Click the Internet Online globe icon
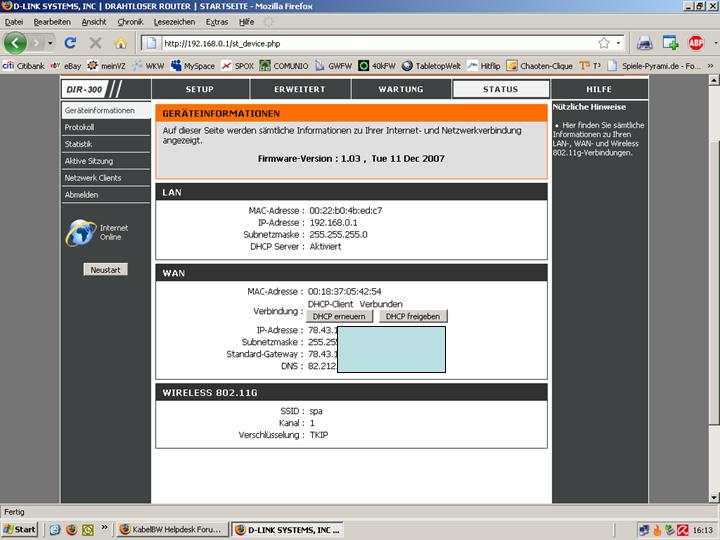This screenshot has width=720, height=540. click(80, 232)
